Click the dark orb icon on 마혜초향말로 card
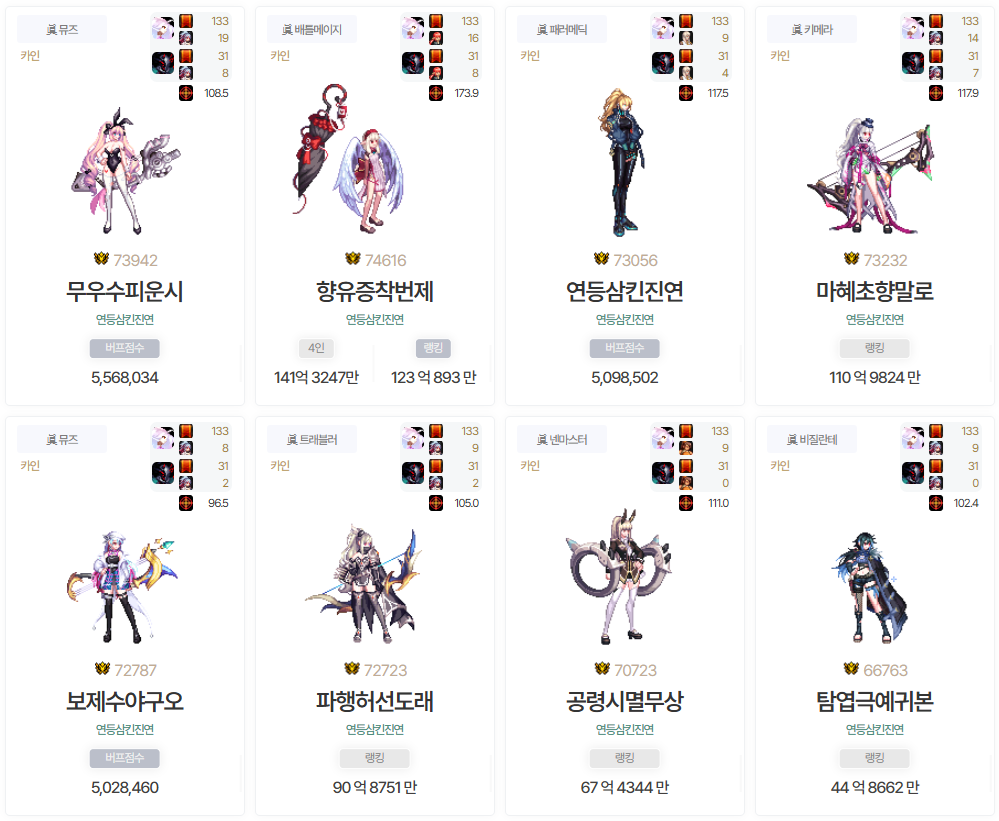Viewport: 999px width, 821px height. 913,63
